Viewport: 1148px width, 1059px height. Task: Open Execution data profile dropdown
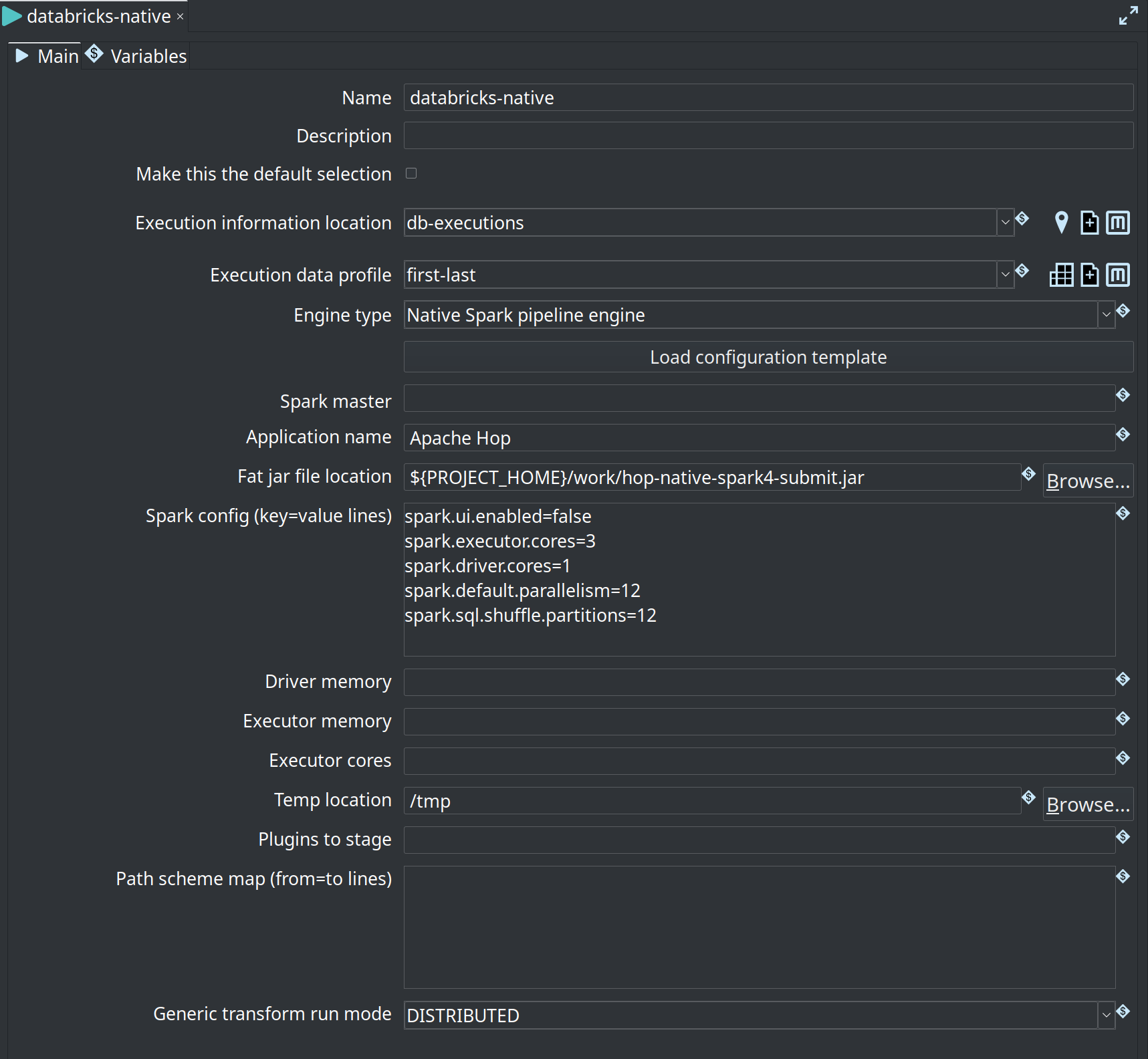(1005, 275)
